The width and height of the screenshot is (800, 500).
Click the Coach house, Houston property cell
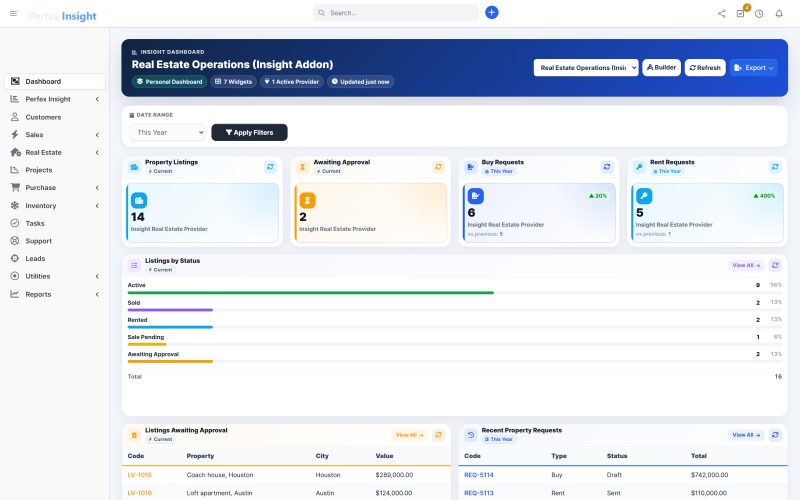220,475
